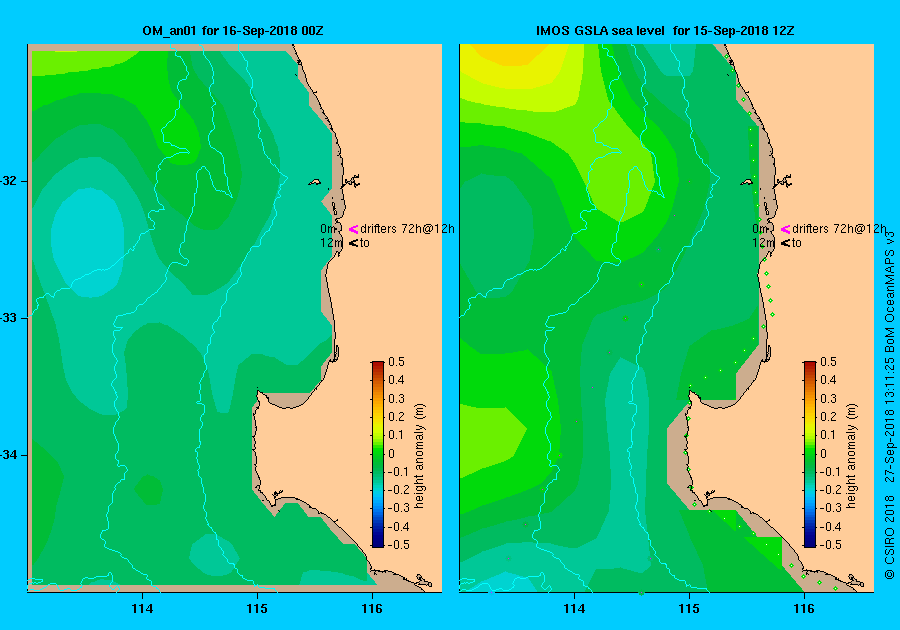
Task: Click the black 12m arrow in right map legend
Action: pyautogui.click(x=785, y=243)
